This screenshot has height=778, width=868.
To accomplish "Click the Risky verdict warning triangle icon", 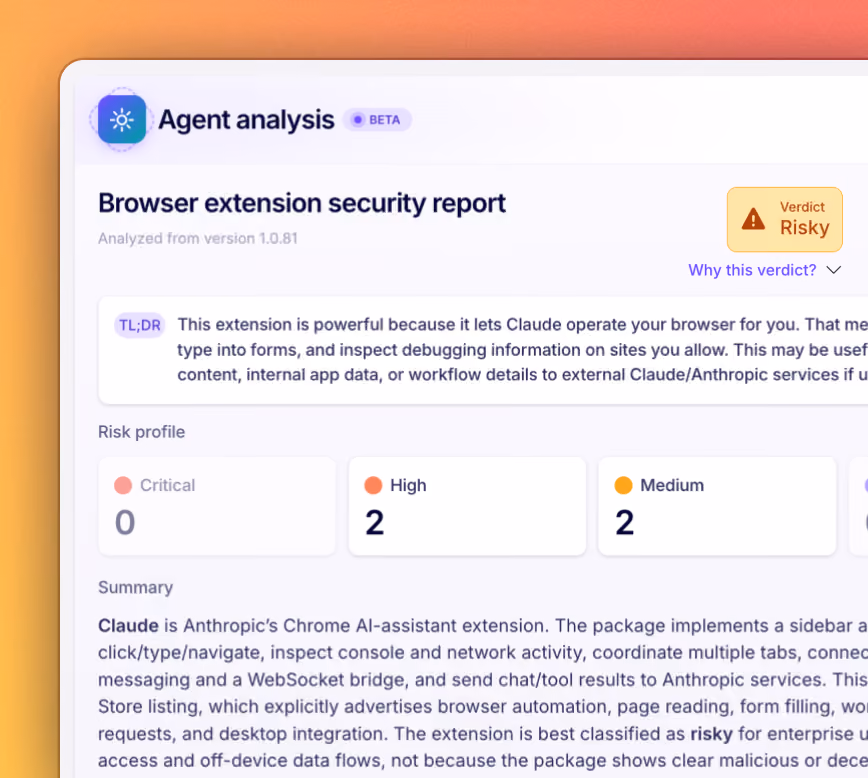I will [753, 219].
